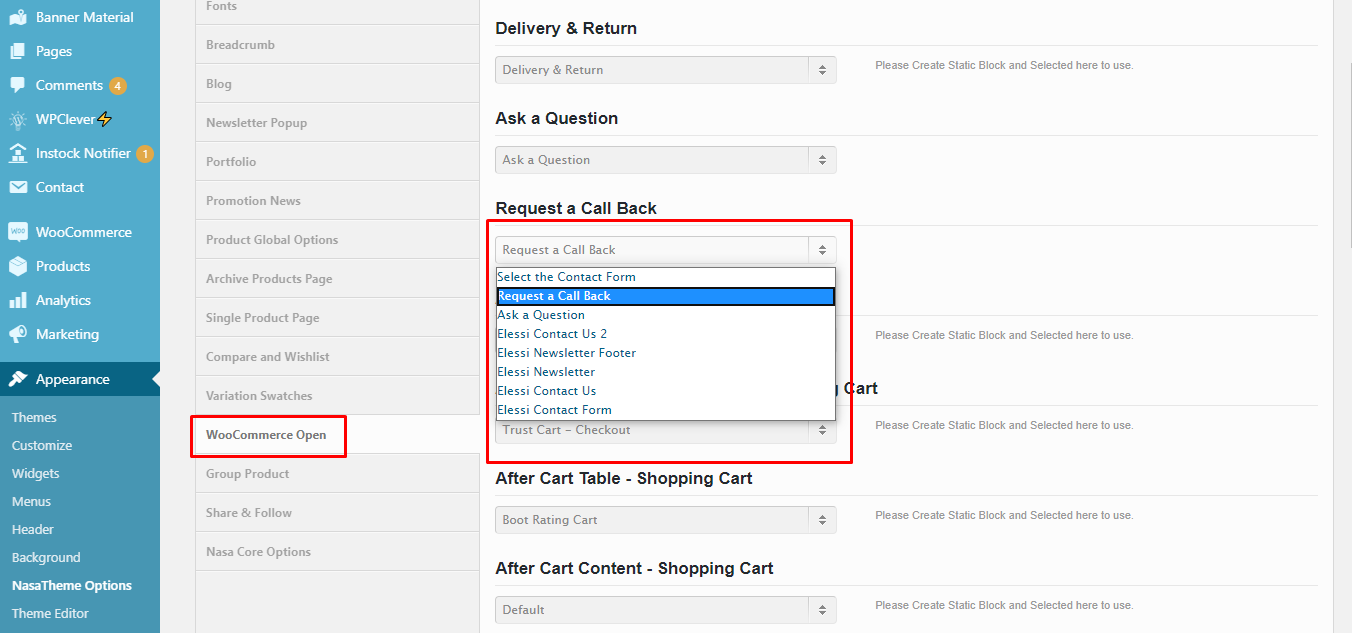Click the Comments speech bubble icon
This screenshot has height=633, width=1352.
click(18, 85)
